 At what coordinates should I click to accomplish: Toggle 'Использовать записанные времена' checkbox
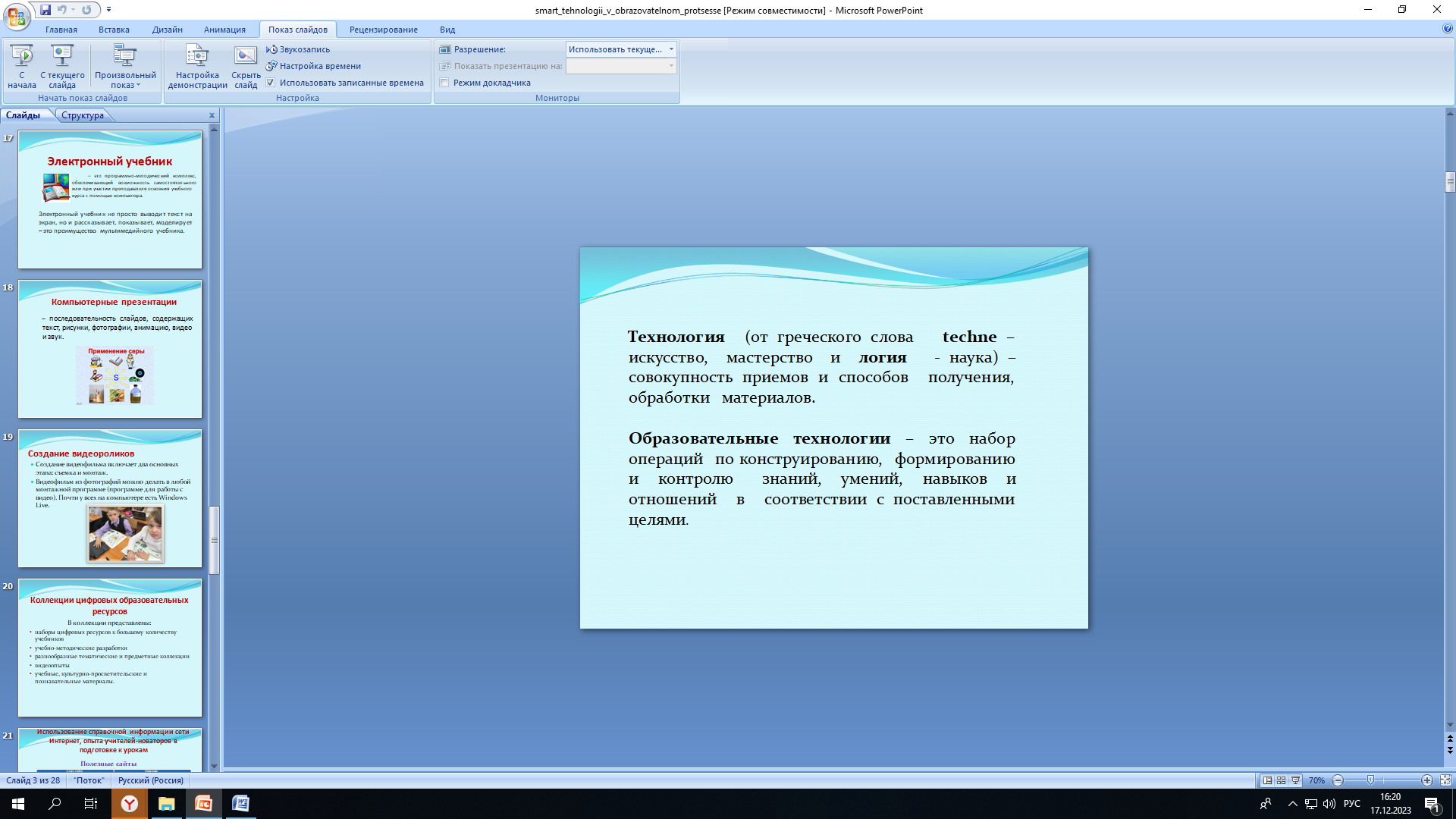coord(271,83)
